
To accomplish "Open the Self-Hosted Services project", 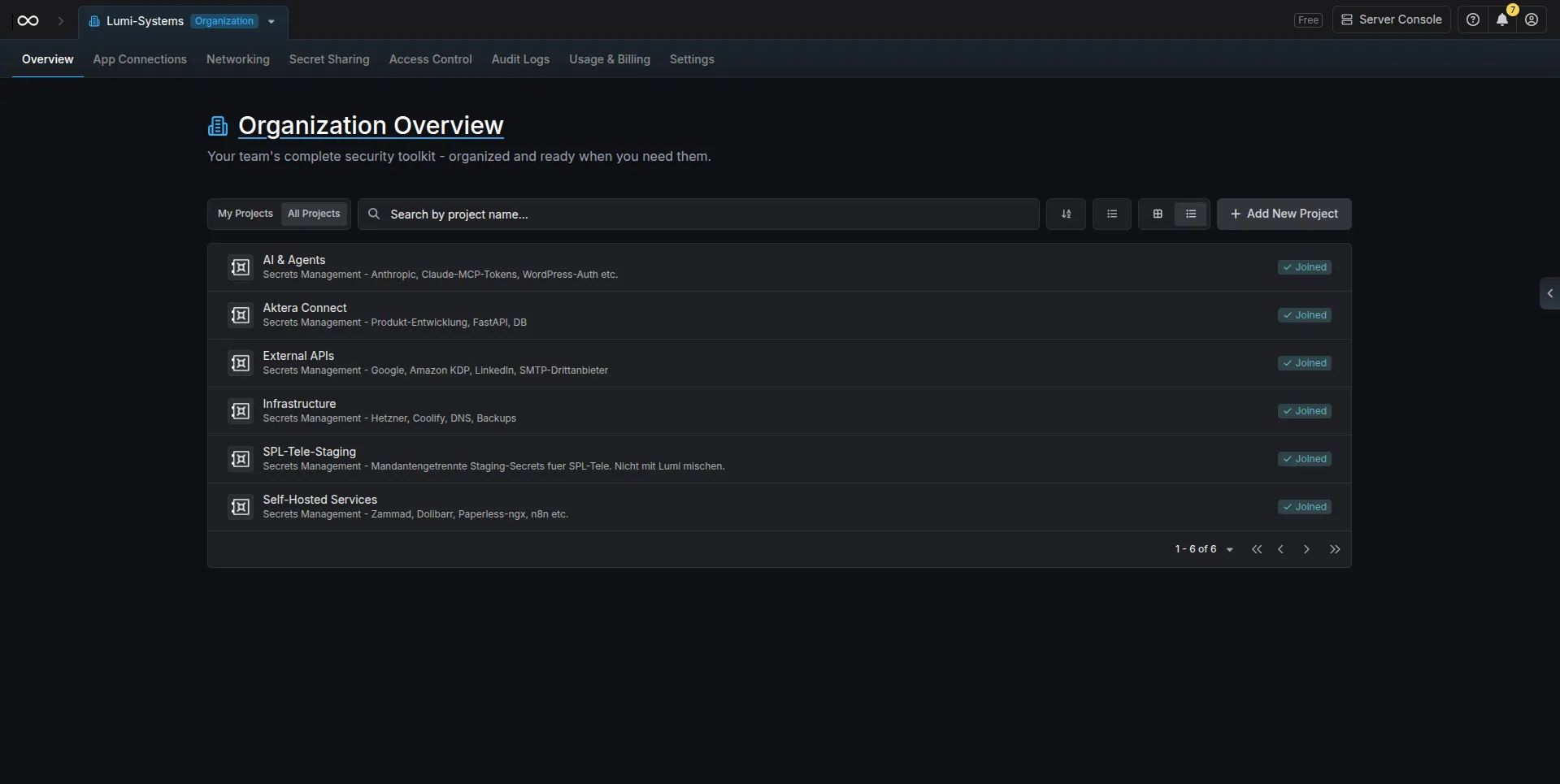I will pos(779,507).
